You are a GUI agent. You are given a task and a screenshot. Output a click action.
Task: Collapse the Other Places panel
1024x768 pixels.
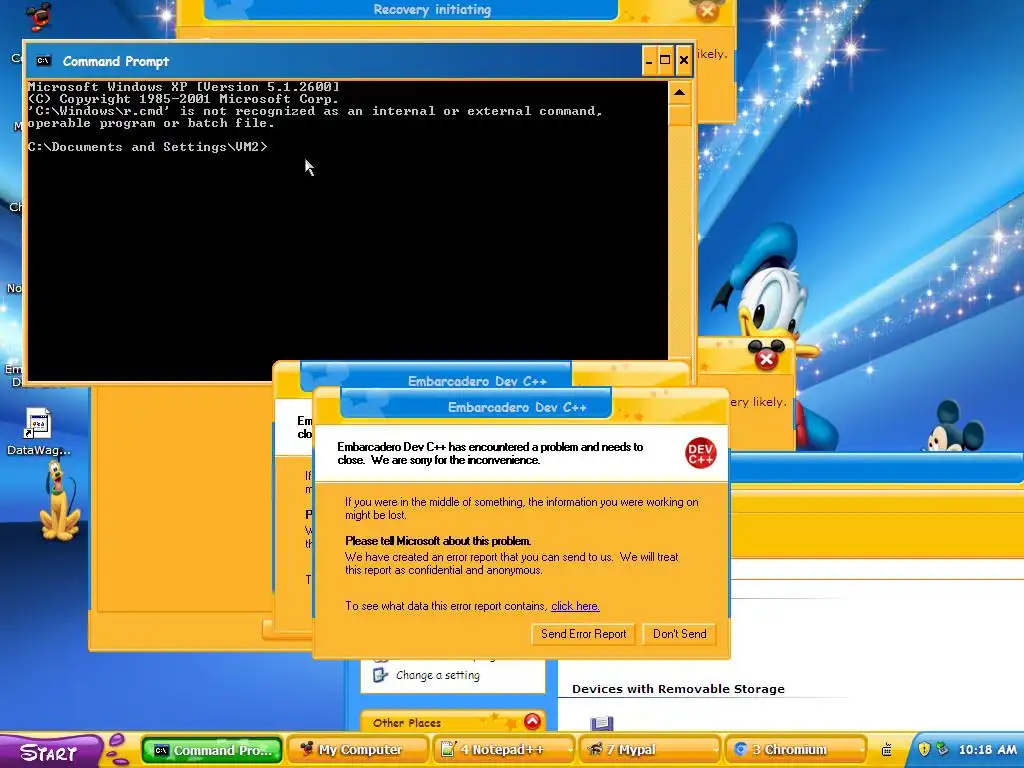pos(532,722)
